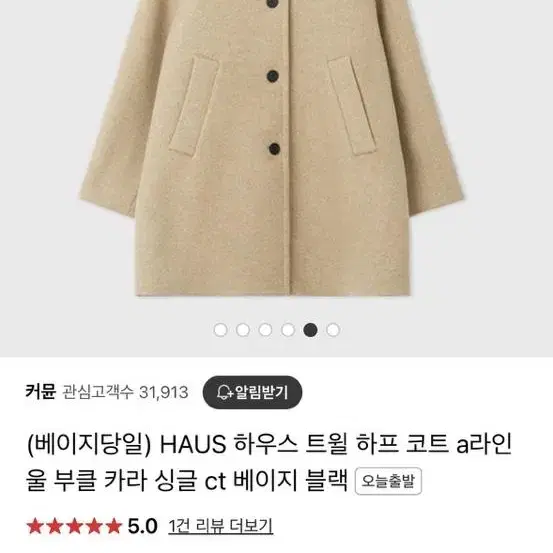Select the third image carousel dot
Viewport: 553px width, 553px height.
(x=265, y=330)
